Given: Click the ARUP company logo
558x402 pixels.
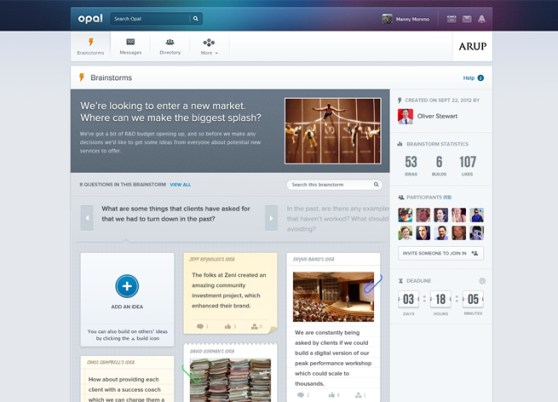Looking at the screenshot, I should 473,46.
